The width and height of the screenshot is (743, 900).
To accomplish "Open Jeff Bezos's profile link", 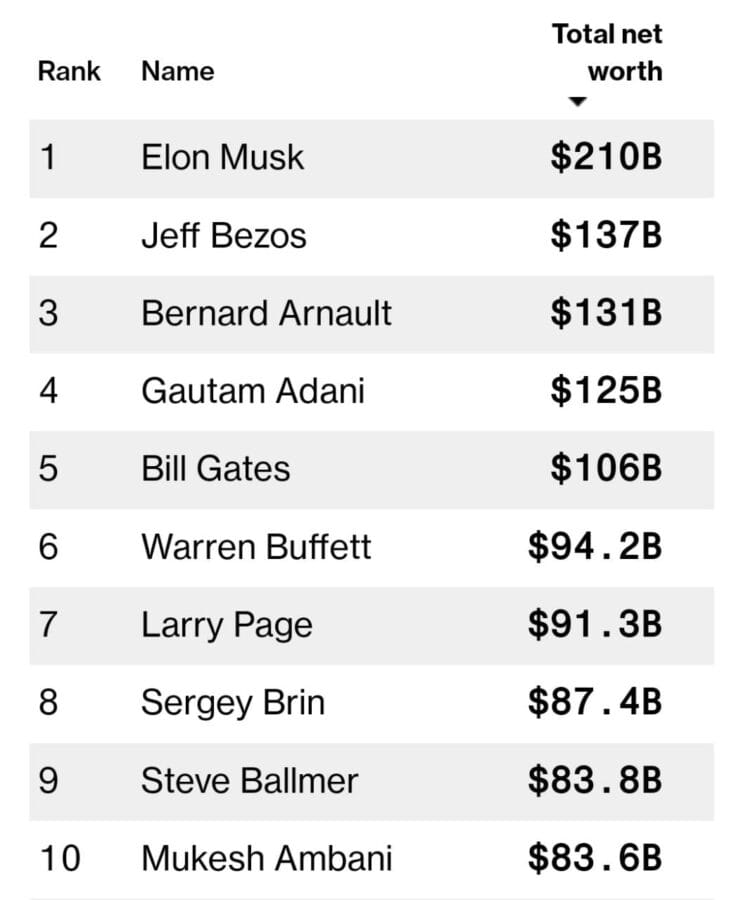I will [224, 235].
